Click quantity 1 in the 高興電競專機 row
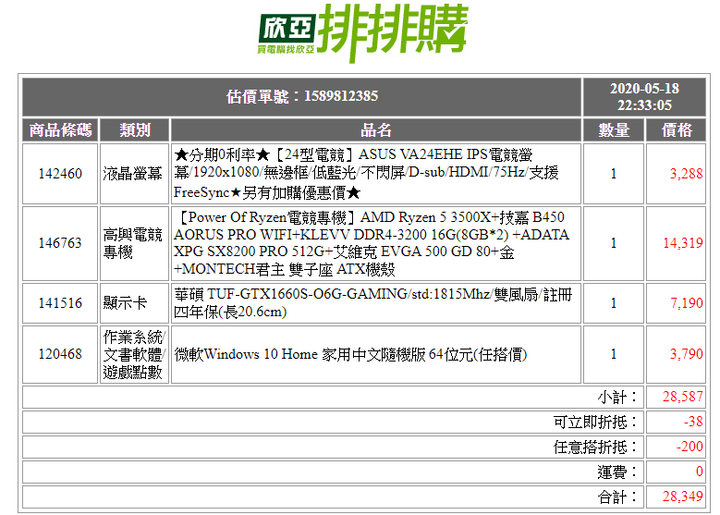Image resolution: width=720 pixels, height=515 pixels. [x=613, y=243]
